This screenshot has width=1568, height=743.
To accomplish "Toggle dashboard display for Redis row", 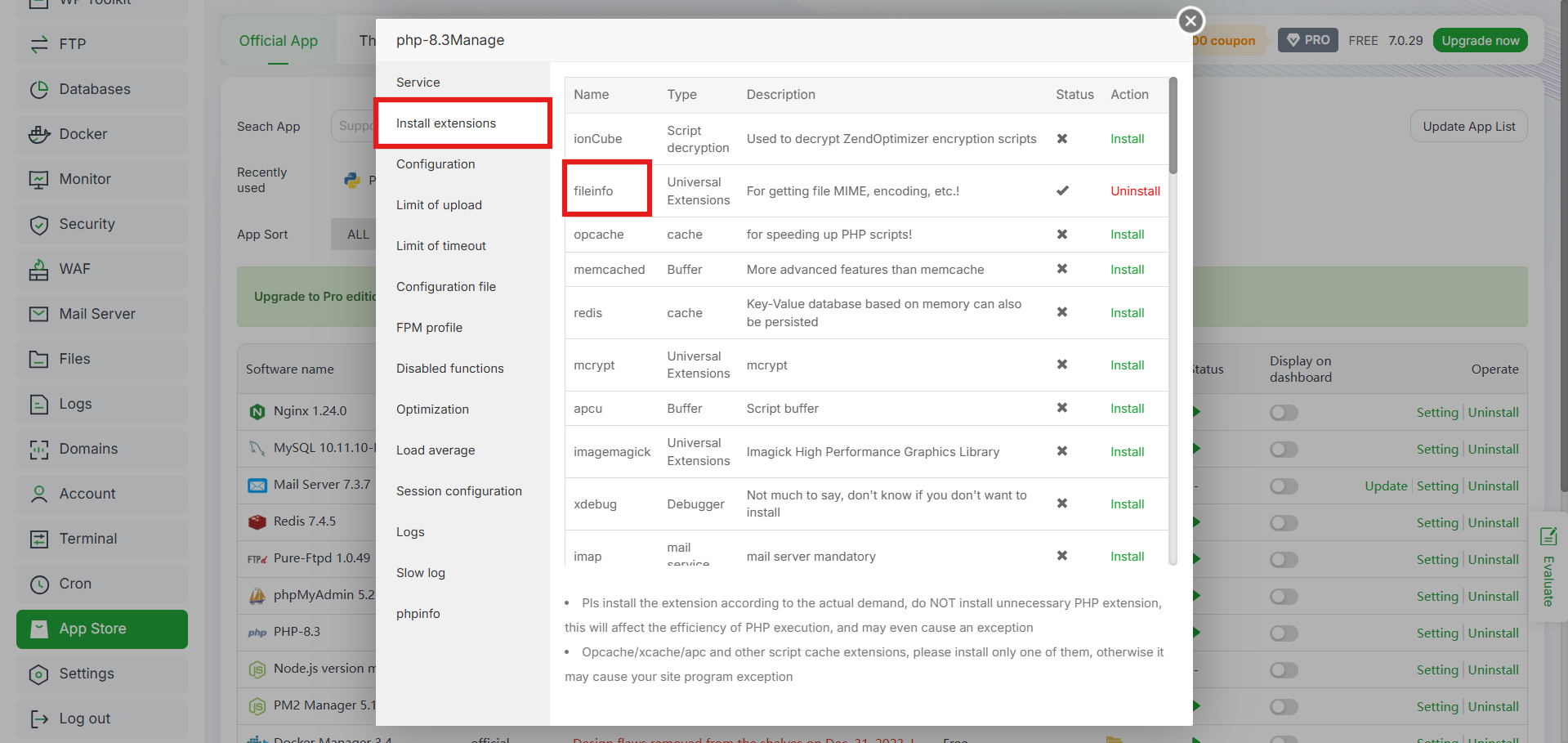I will (x=1284, y=523).
